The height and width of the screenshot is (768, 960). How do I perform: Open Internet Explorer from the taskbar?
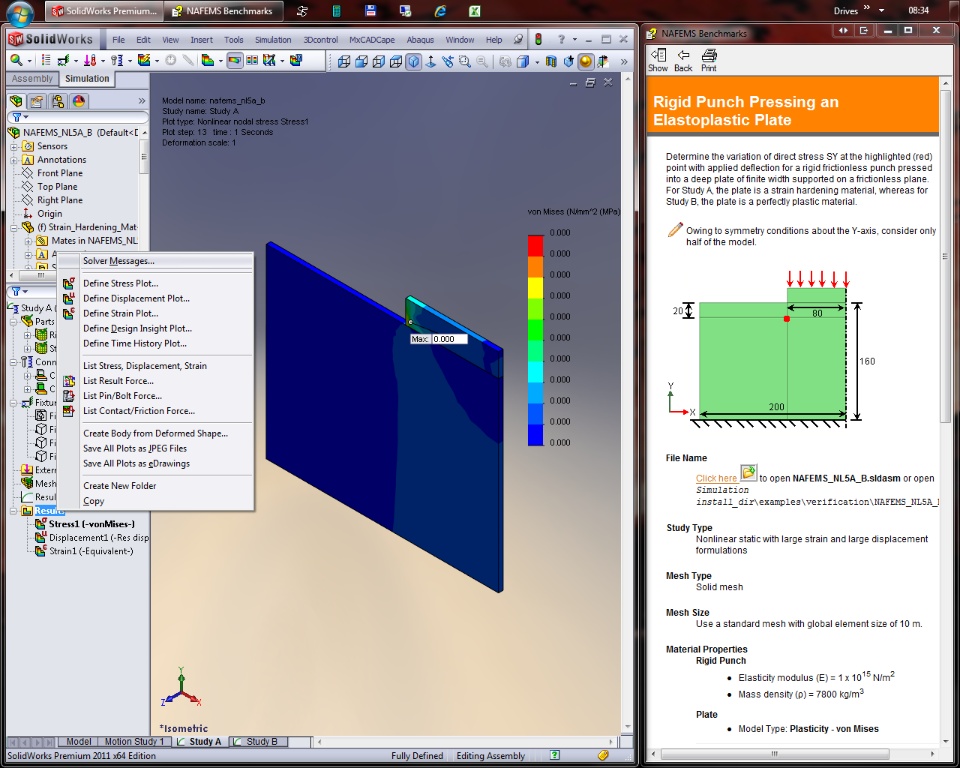click(x=440, y=10)
